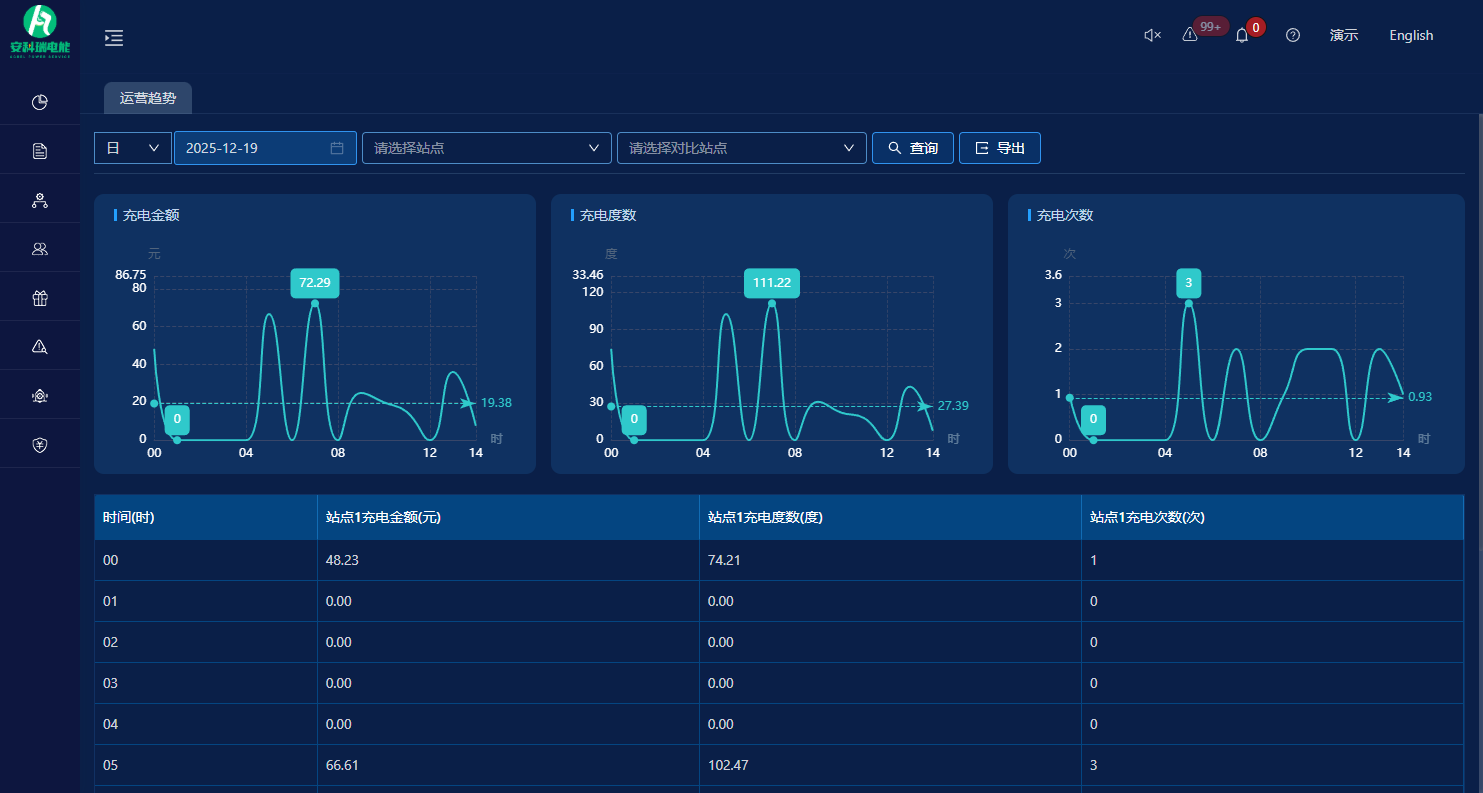Open the help question mark icon
This screenshot has width=1483, height=793.
click(1293, 36)
